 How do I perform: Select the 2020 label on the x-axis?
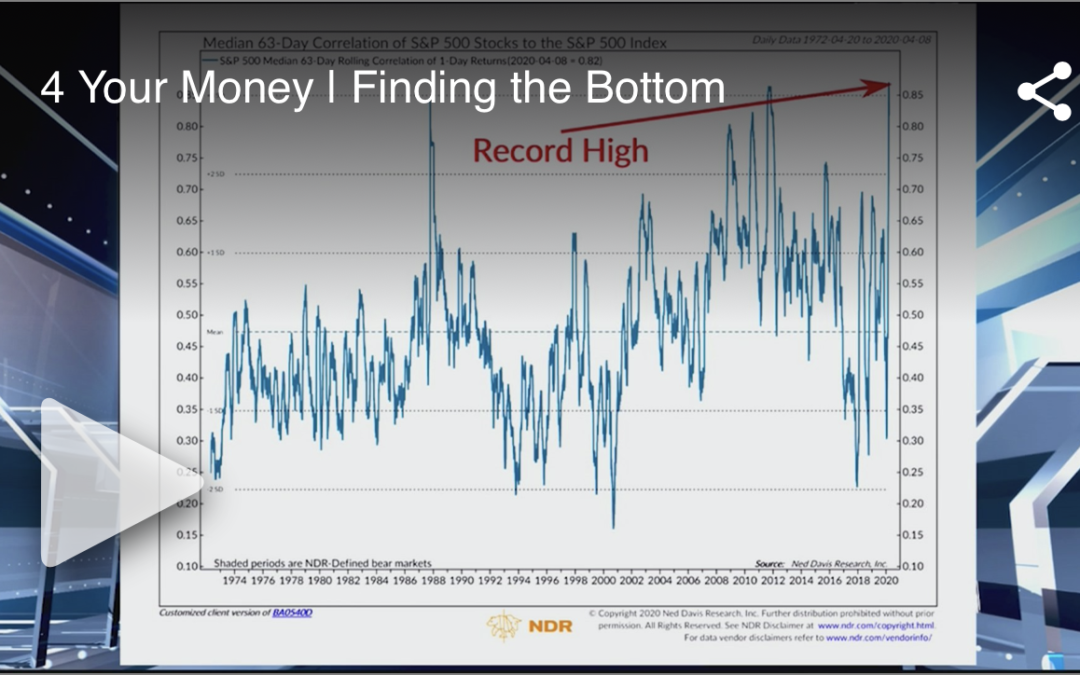click(886, 579)
